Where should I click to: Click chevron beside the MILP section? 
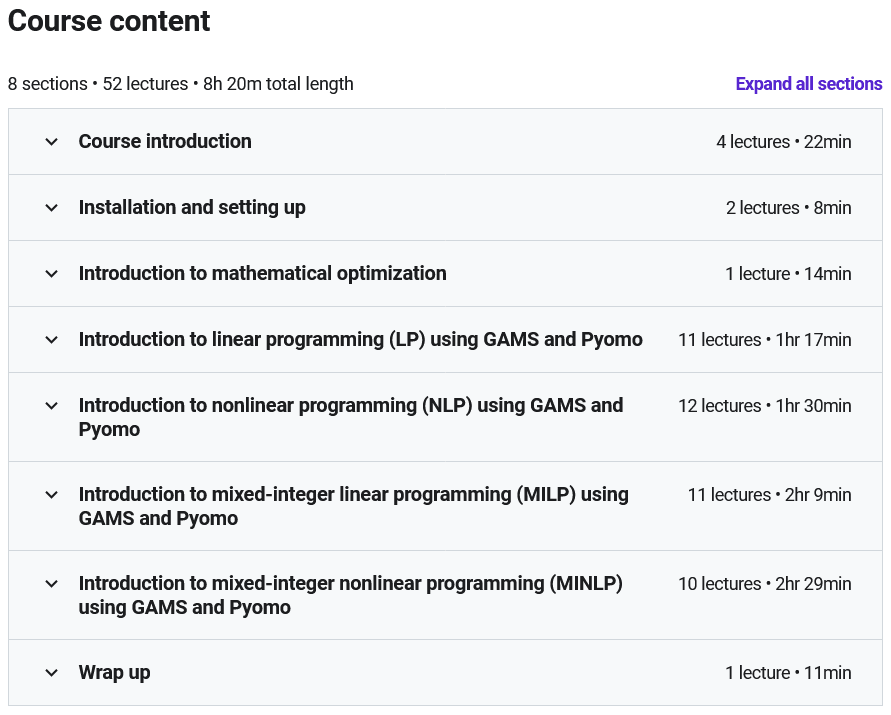click(x=52, y=495)
